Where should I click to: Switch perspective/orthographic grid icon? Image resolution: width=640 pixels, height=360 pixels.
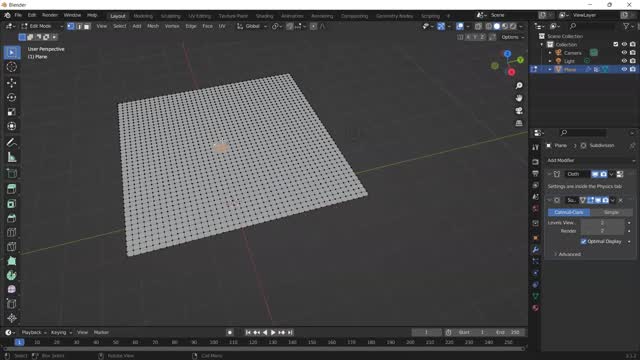tap(519, 123)
